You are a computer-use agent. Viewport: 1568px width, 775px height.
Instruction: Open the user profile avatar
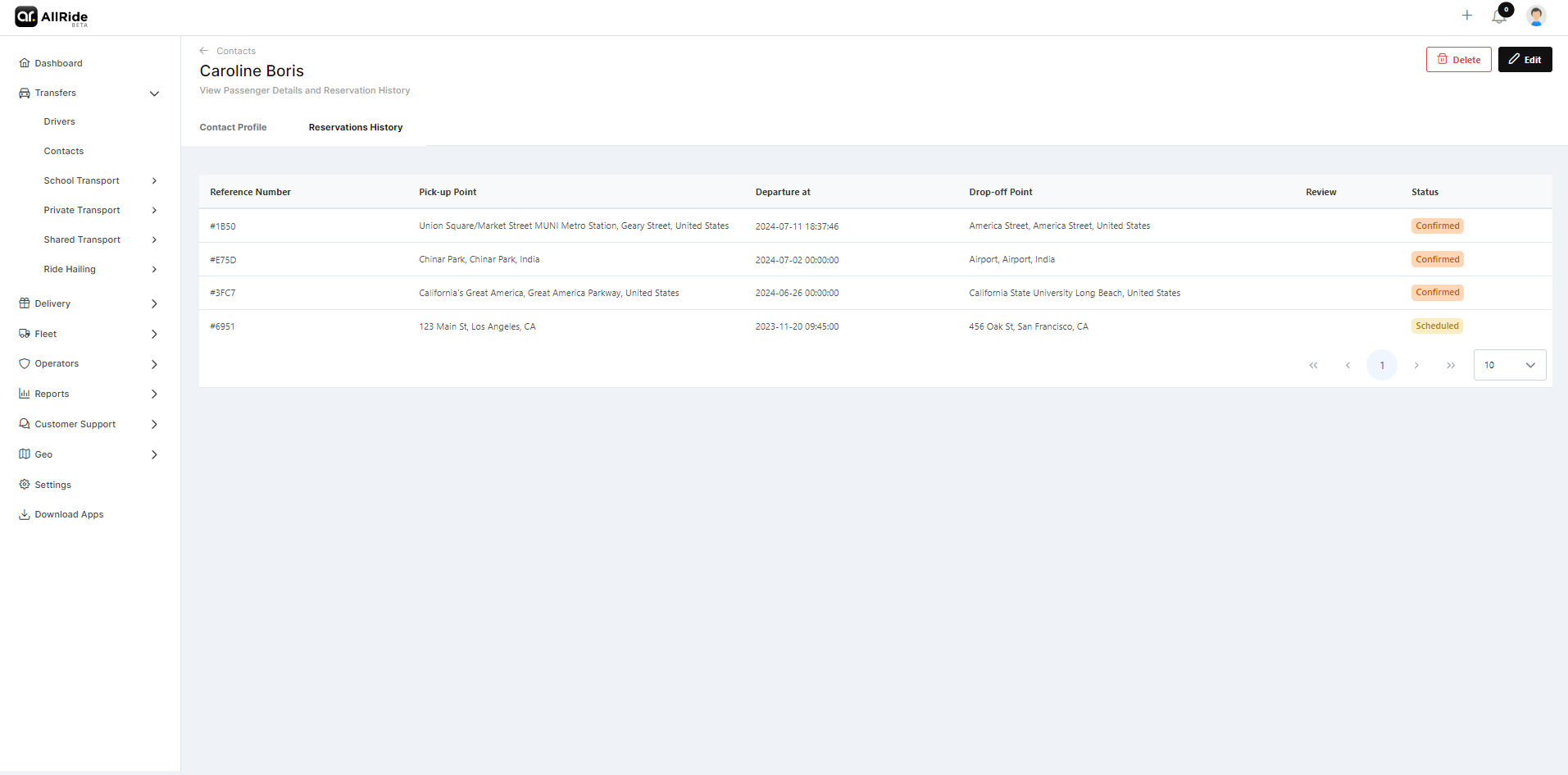click(x=1536, y=16)
